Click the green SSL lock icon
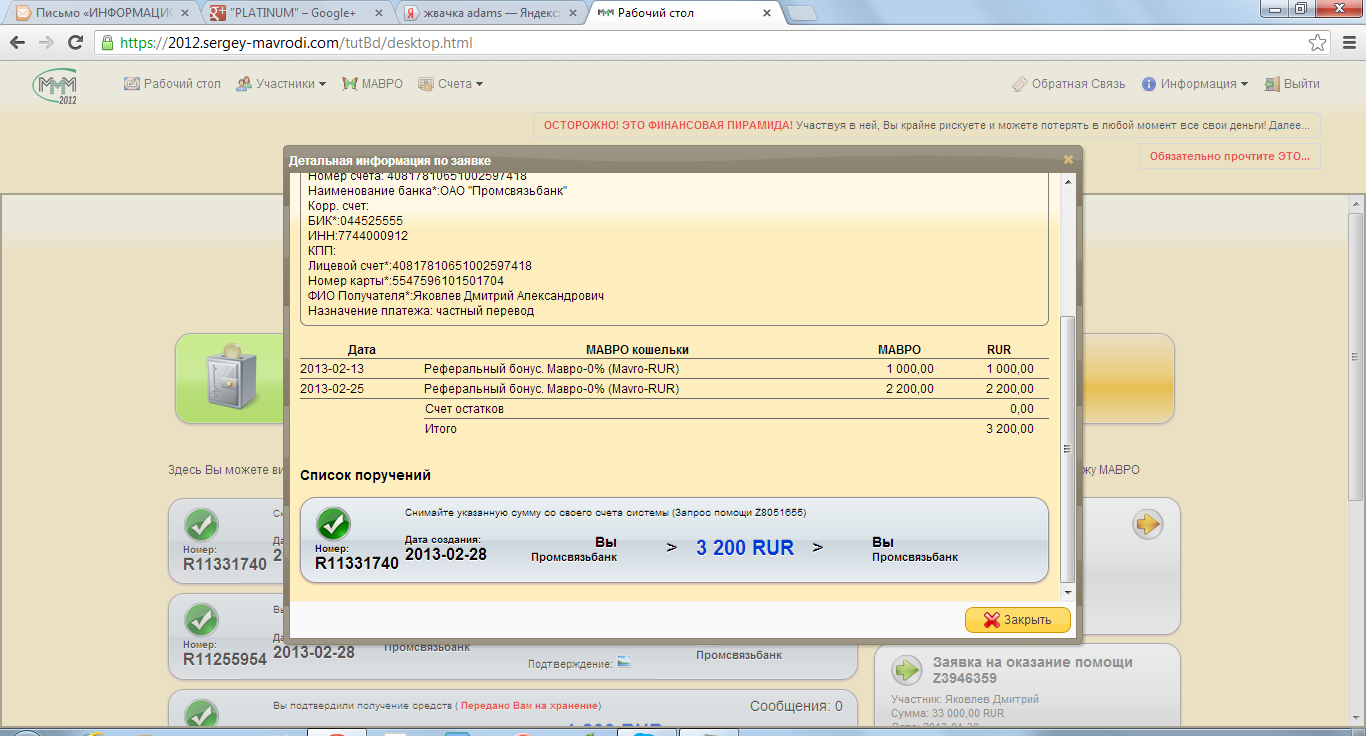 [x=108, y=43]
